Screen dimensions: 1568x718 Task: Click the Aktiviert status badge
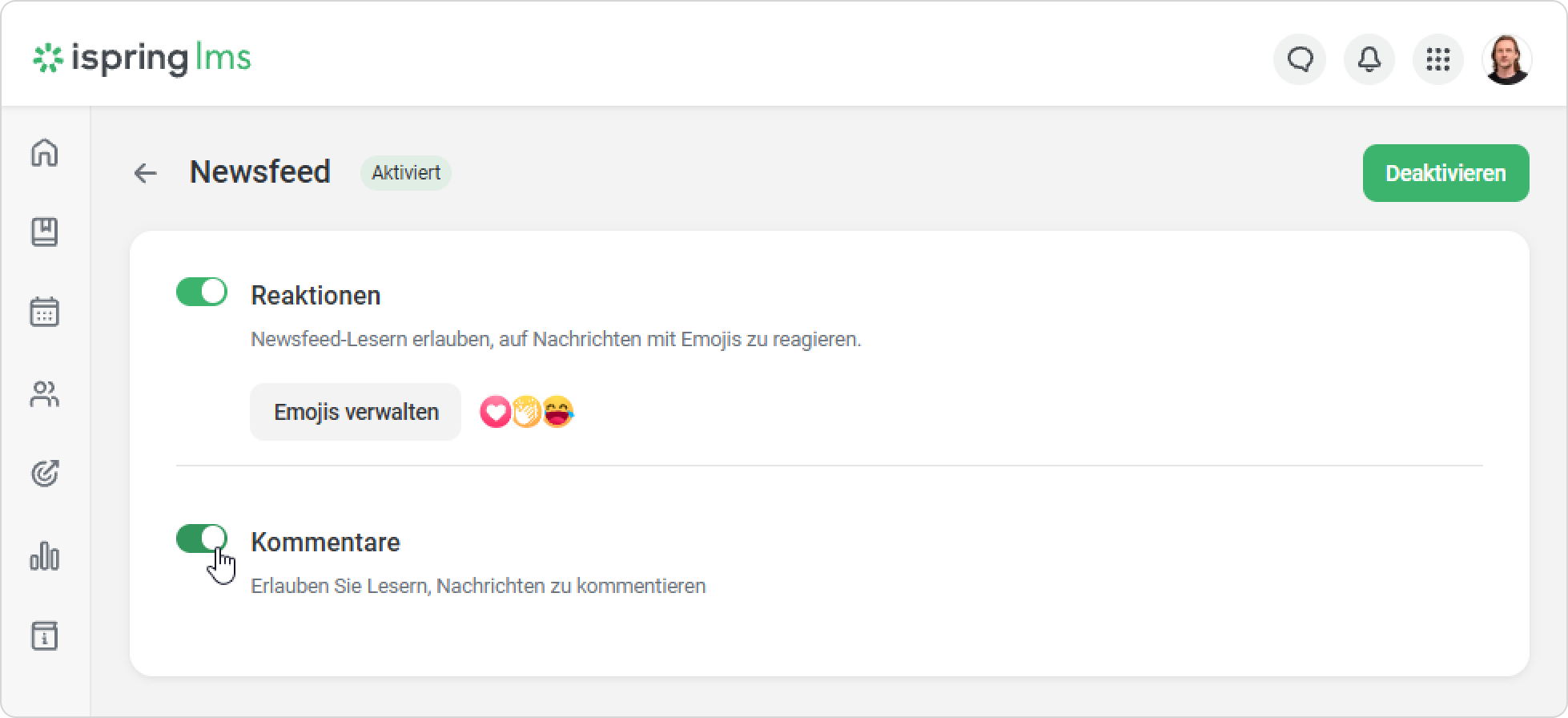[405, 173]
